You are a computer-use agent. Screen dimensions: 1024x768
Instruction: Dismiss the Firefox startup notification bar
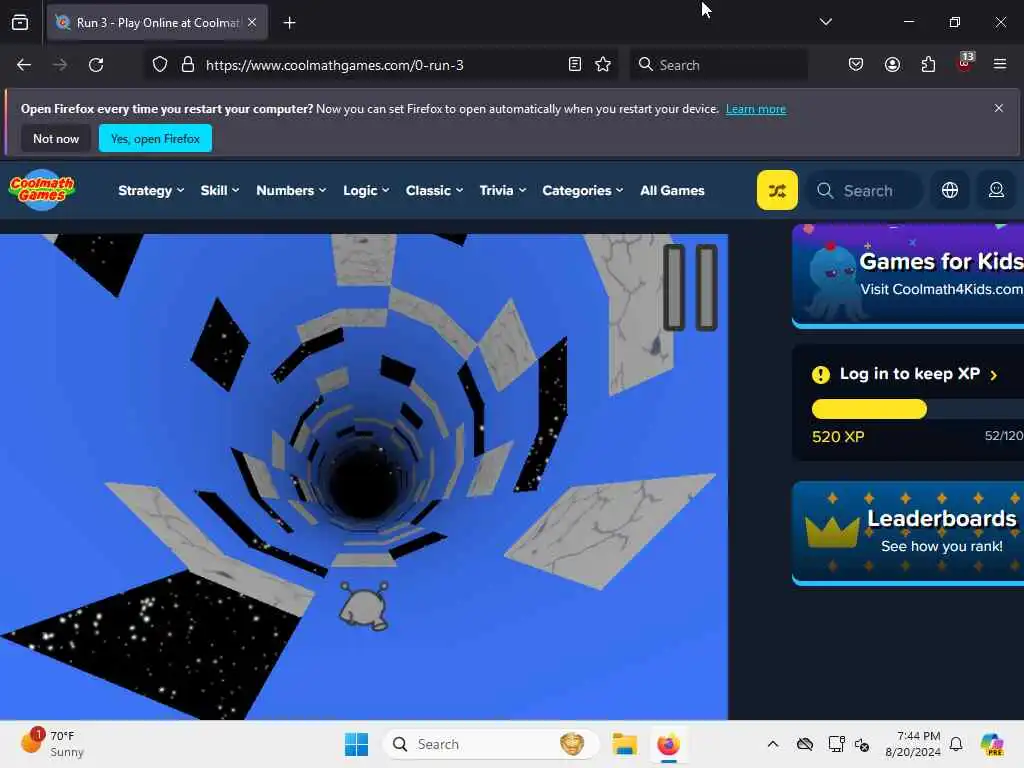[x=999, y=108]
